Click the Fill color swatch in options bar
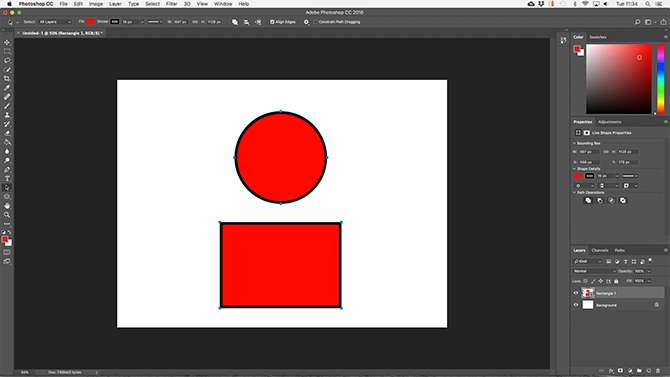Image resolution: width=670 pixels, height=377 pixels. [x=90, y=22]
